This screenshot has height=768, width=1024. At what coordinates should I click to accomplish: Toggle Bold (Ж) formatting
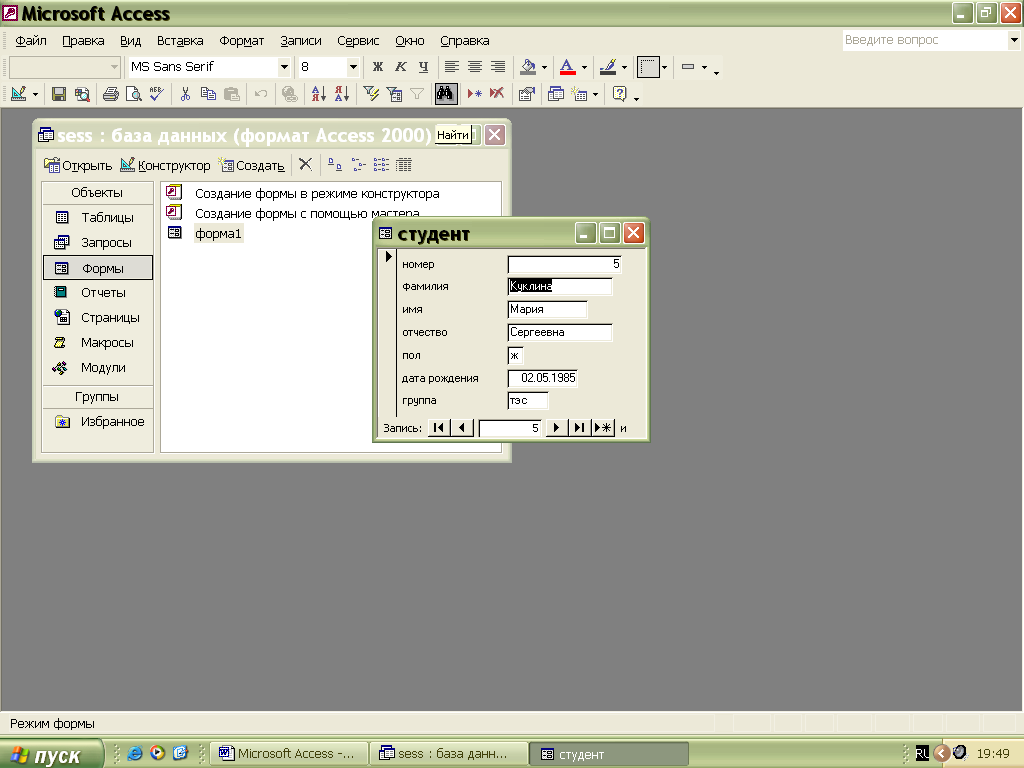(377, 67)
